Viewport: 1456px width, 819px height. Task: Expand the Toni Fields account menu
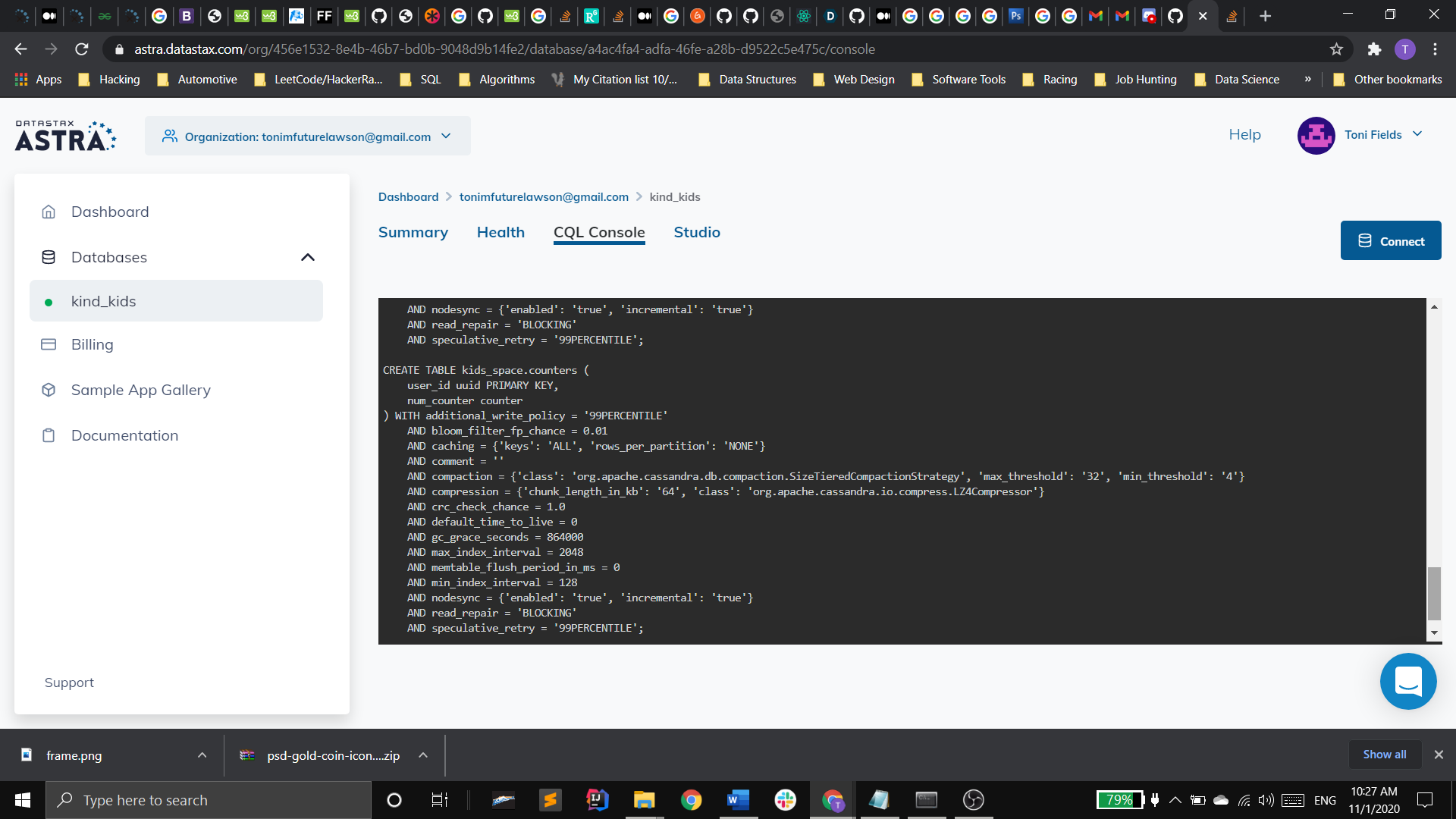[x=1417, y=134]
